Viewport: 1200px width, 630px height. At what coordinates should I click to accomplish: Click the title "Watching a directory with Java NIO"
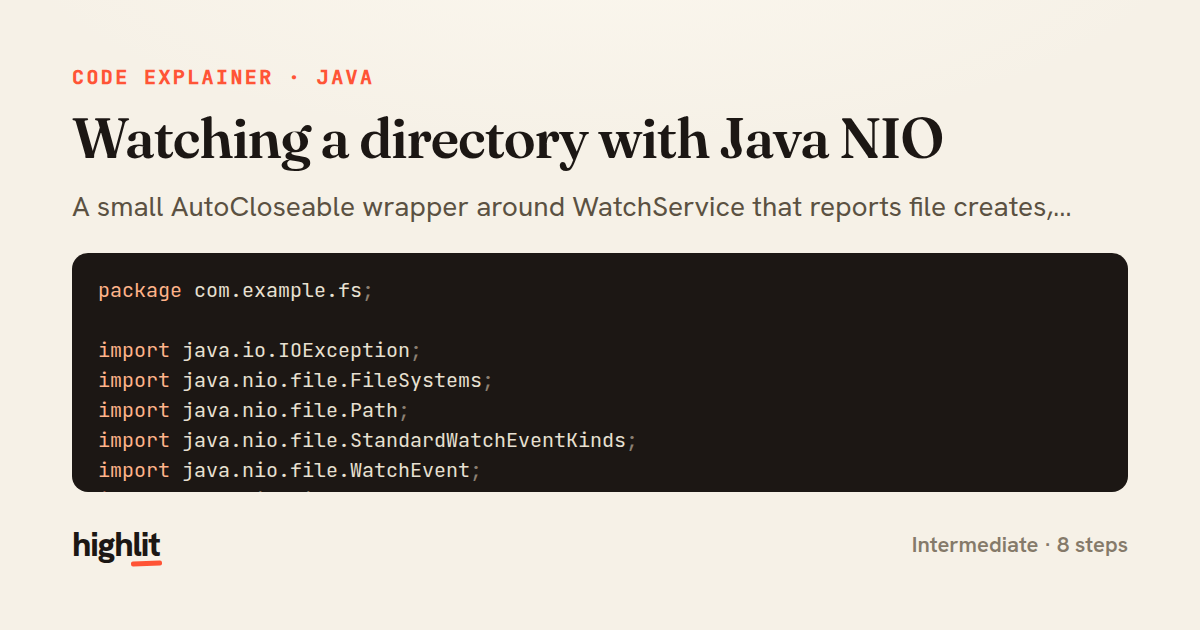508,139
